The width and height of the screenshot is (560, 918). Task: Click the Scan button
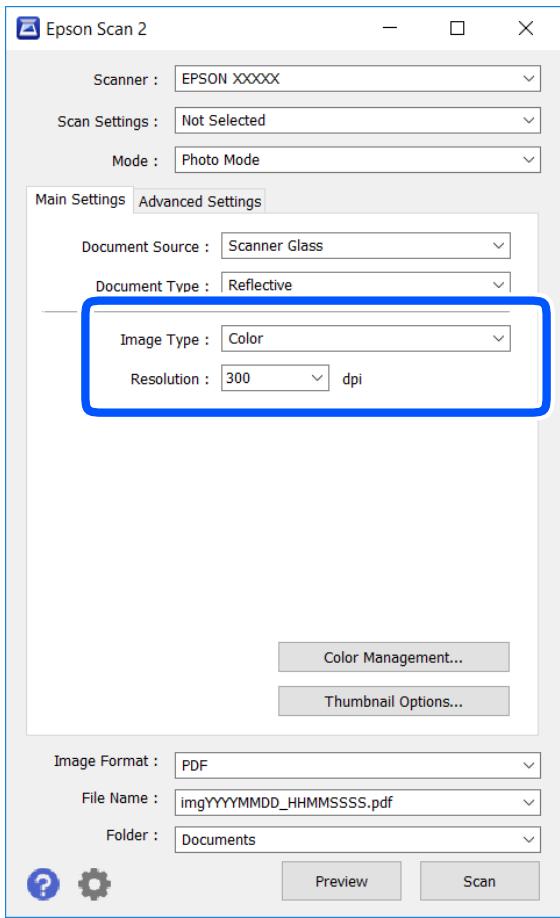tap(480, 881)
